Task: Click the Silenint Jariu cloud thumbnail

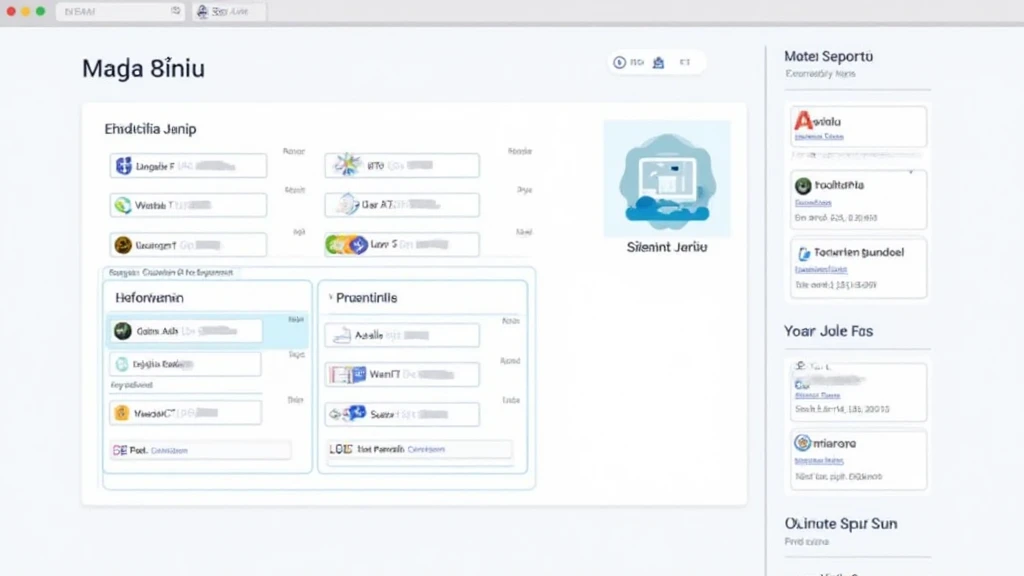Action: pyautogui.click(x=666, y=178)
